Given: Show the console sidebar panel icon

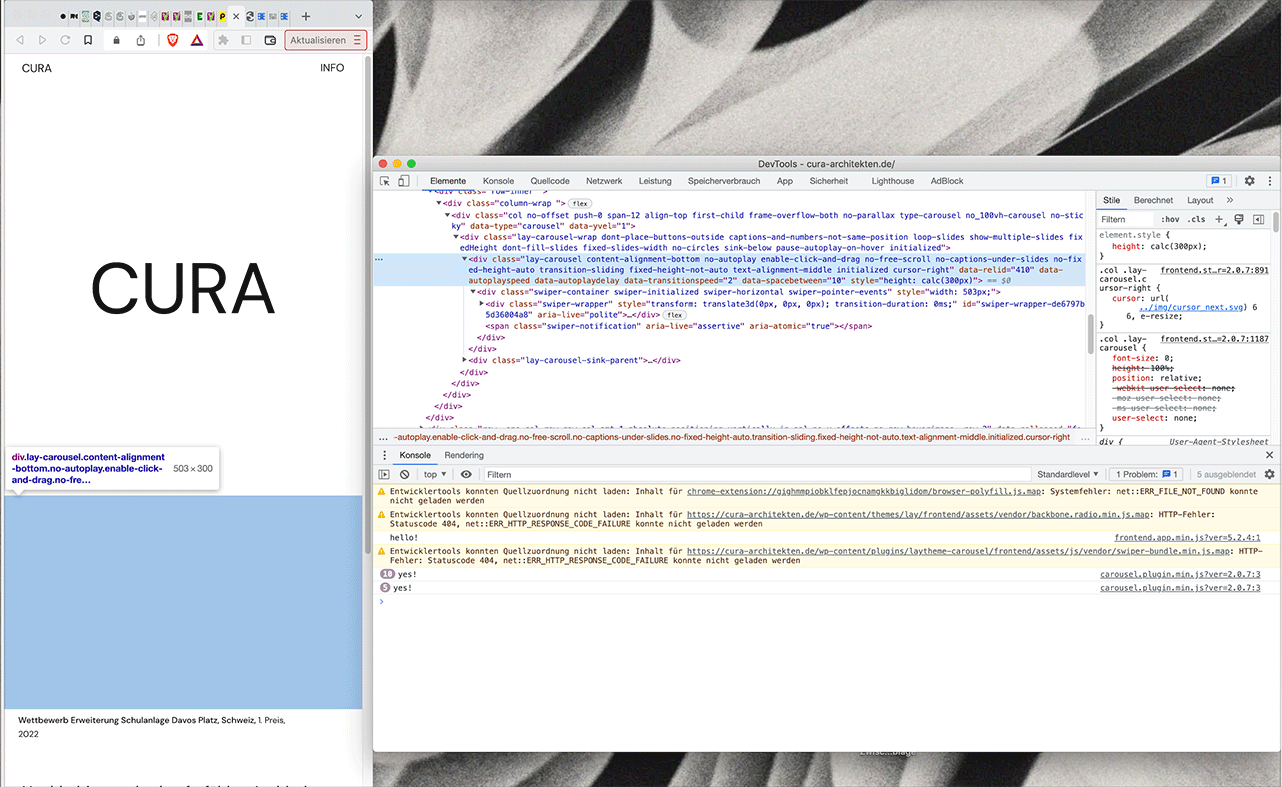Looking at the screenshot, I should tap(384, 474).
